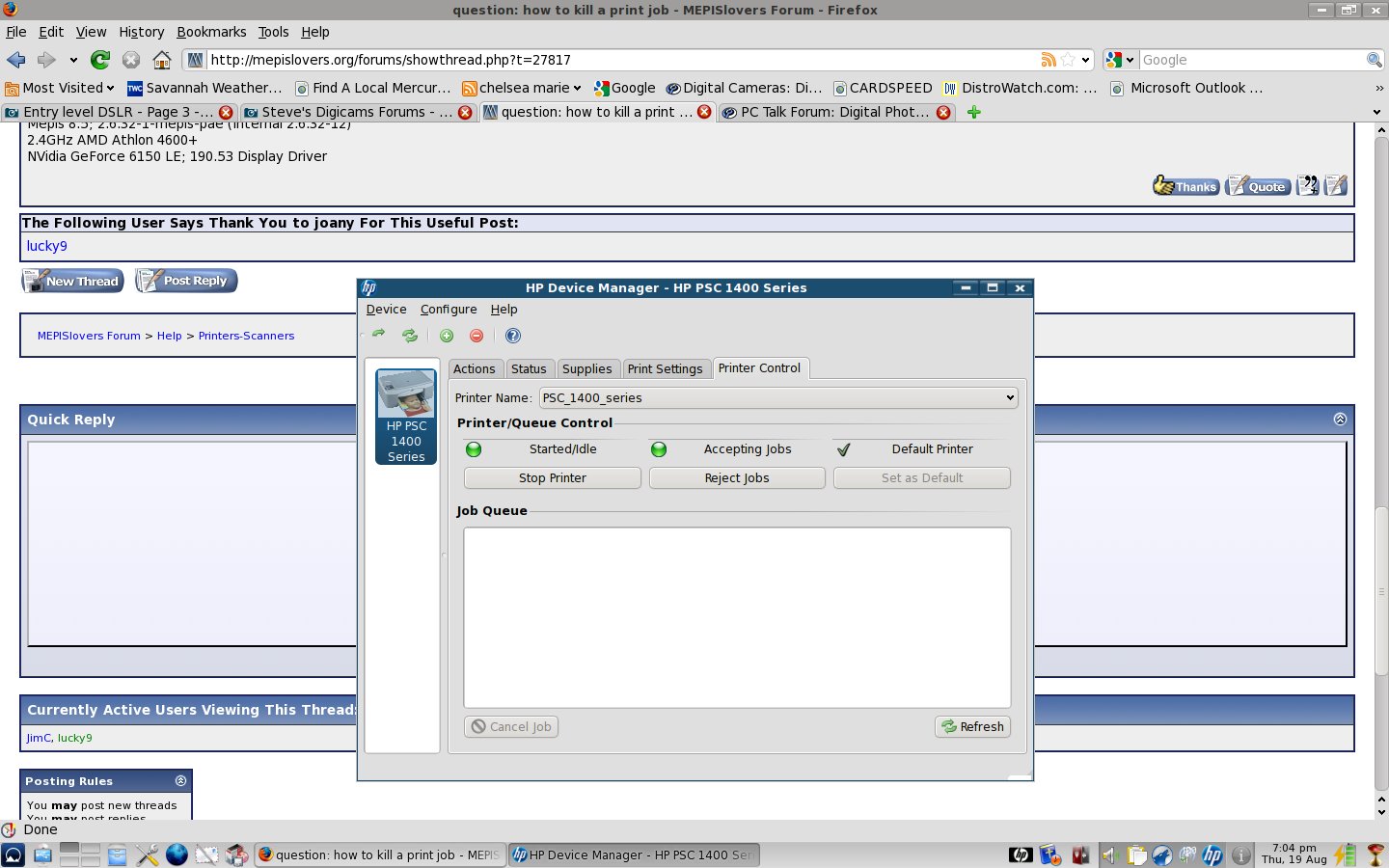Select the Printer Control tab
1389x868 pixels.
[x=760, y=367]
